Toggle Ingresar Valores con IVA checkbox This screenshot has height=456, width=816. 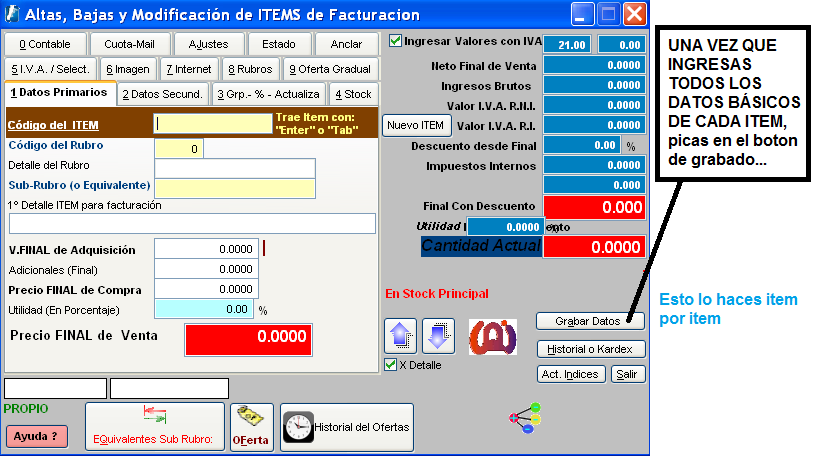pyautogui.click(x=395, y=41)
